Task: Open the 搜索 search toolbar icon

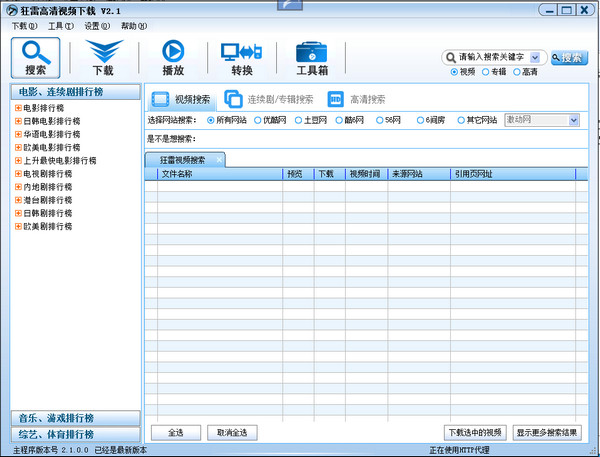Action: point(36,58)
